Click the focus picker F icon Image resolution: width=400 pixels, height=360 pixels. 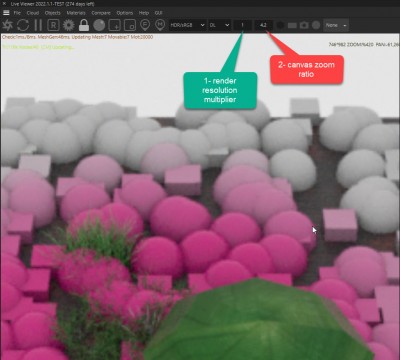pos(145,25)
